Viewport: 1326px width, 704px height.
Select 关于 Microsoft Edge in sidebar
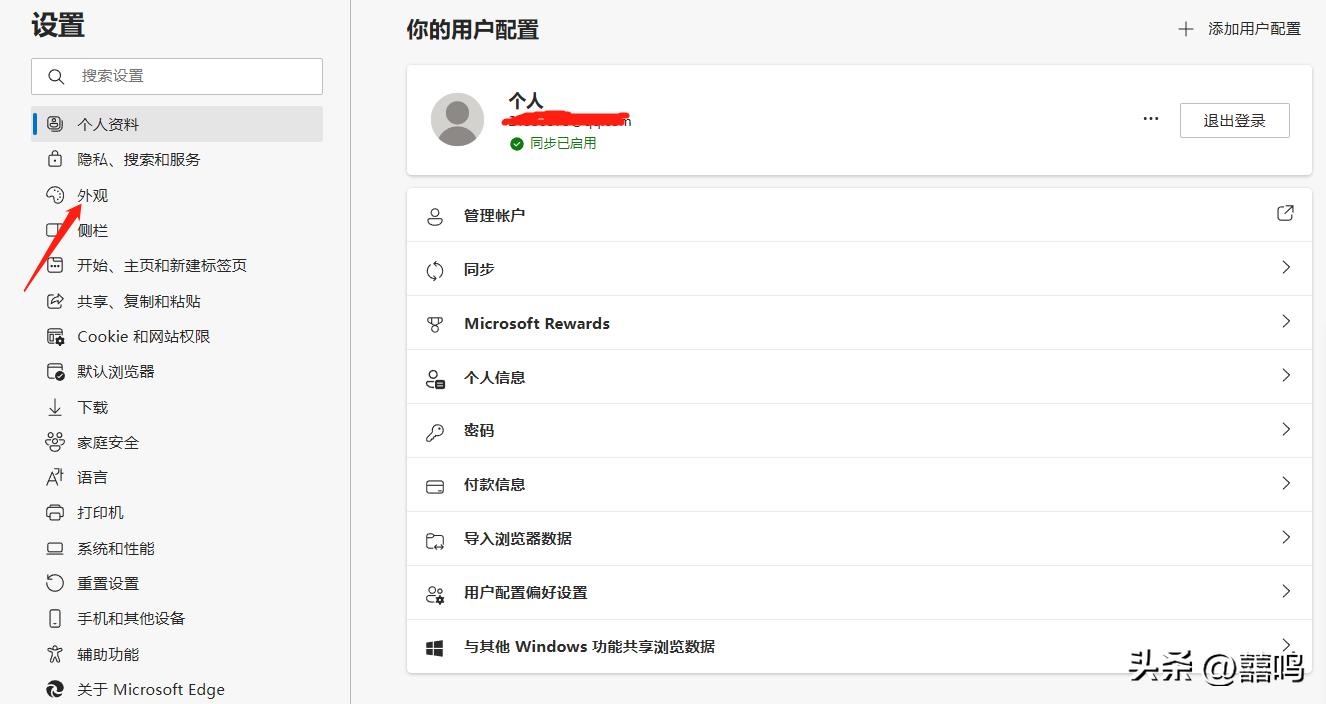tap(150, 688)
